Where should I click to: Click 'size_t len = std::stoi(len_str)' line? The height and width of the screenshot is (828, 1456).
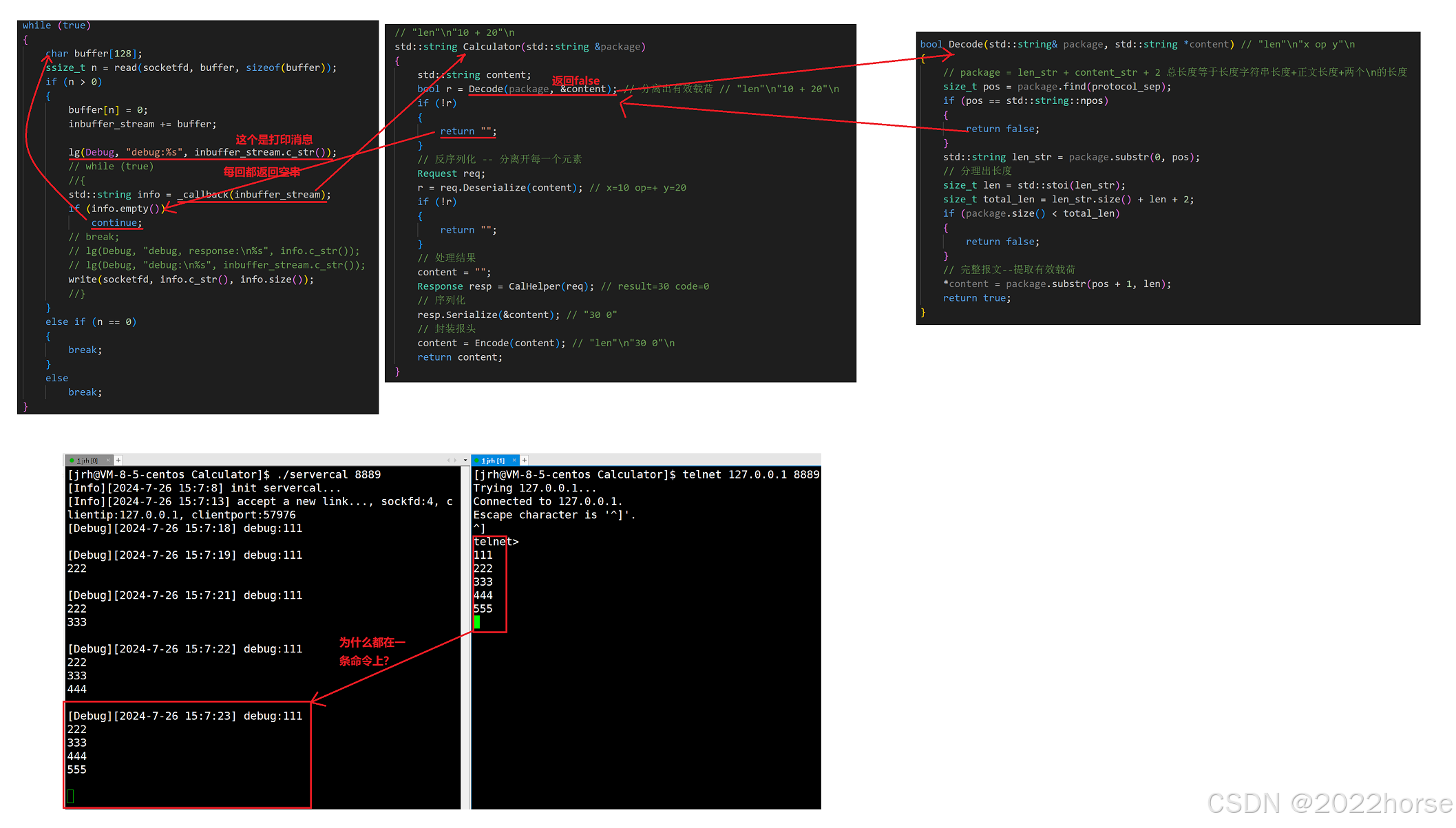click(1035, 185)
